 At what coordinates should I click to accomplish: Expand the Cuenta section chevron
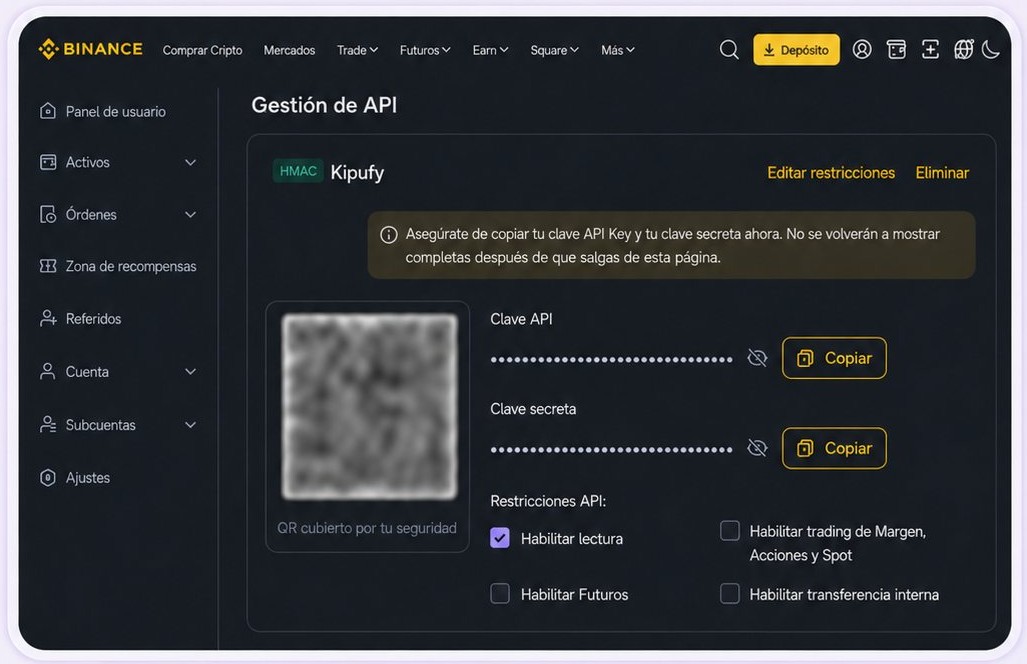pos(191,372)
